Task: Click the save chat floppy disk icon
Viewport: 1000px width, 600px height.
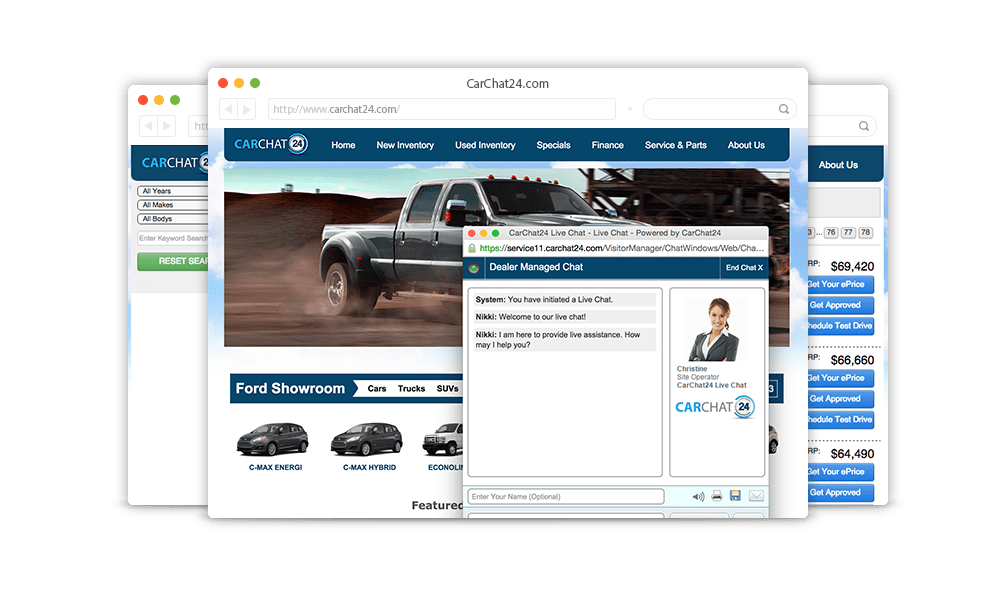Action: click(x=735, y=495)
